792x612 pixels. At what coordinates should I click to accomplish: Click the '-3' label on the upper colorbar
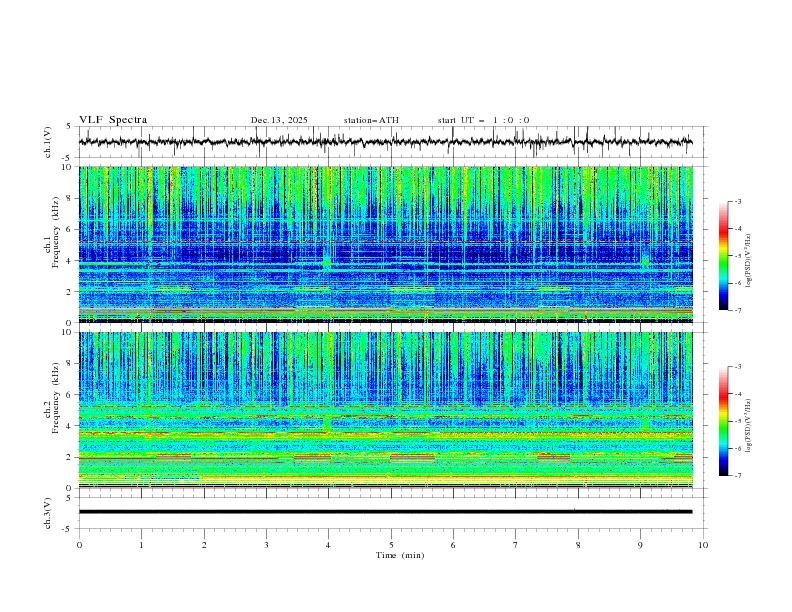[x=737, y=201]
